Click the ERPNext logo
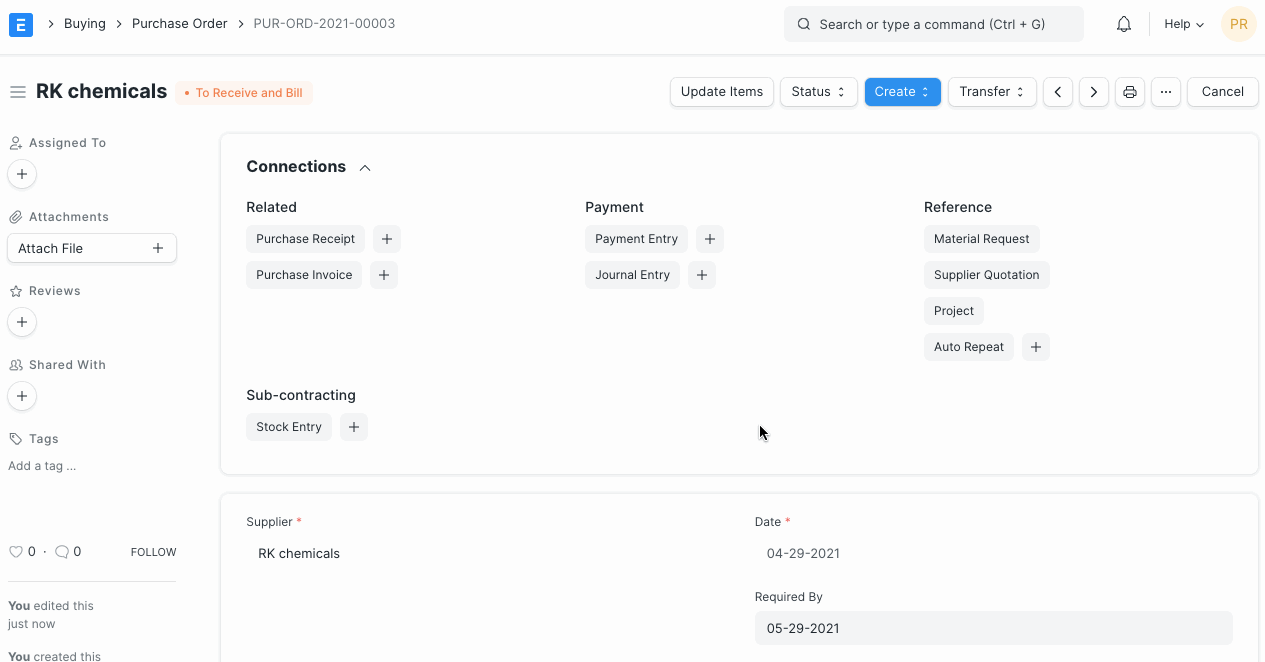1265x662 pixels. click(x=20, y=24)
